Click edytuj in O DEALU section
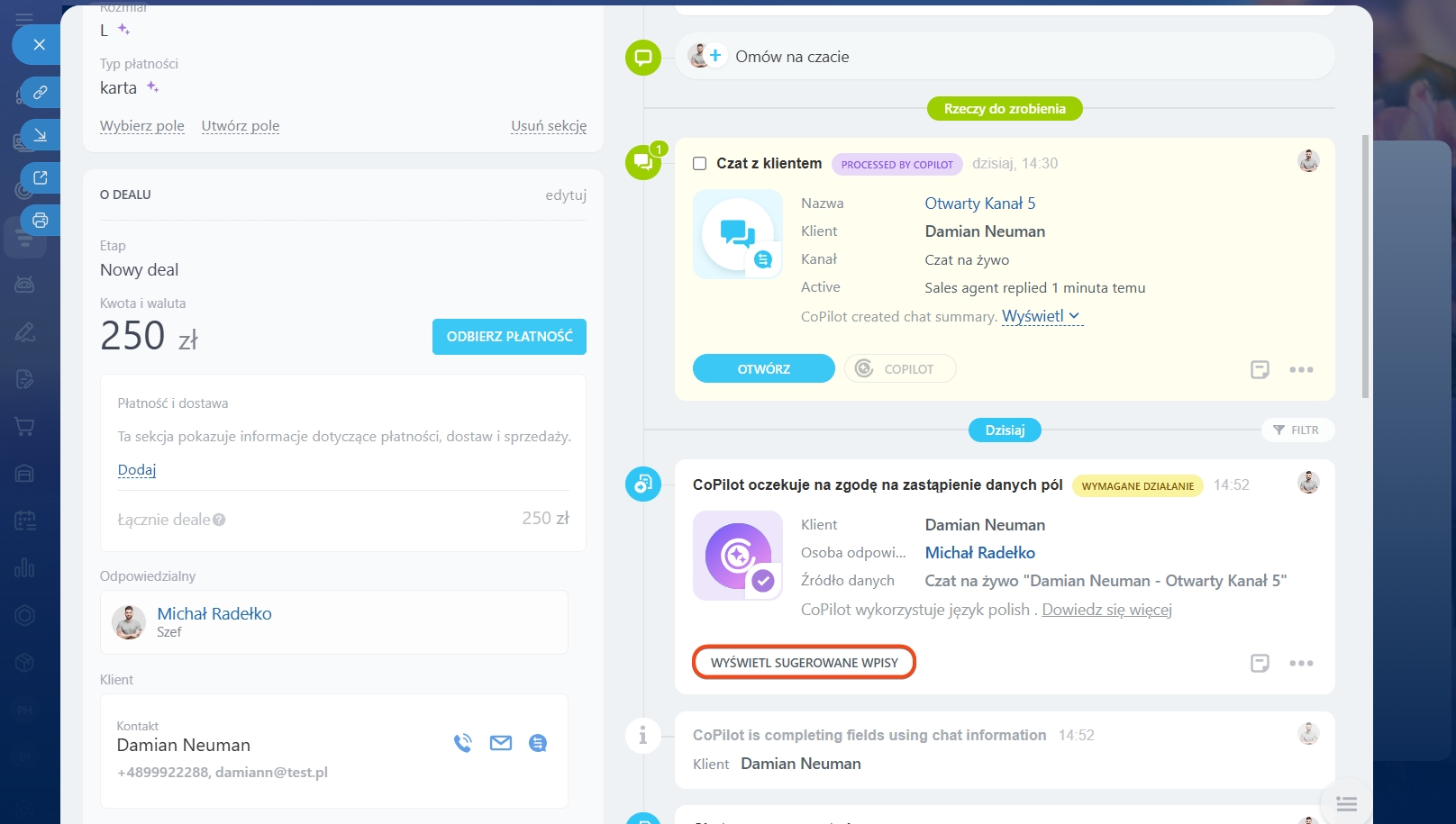The height and width of the screenshot is (824, 1456). 565,195
